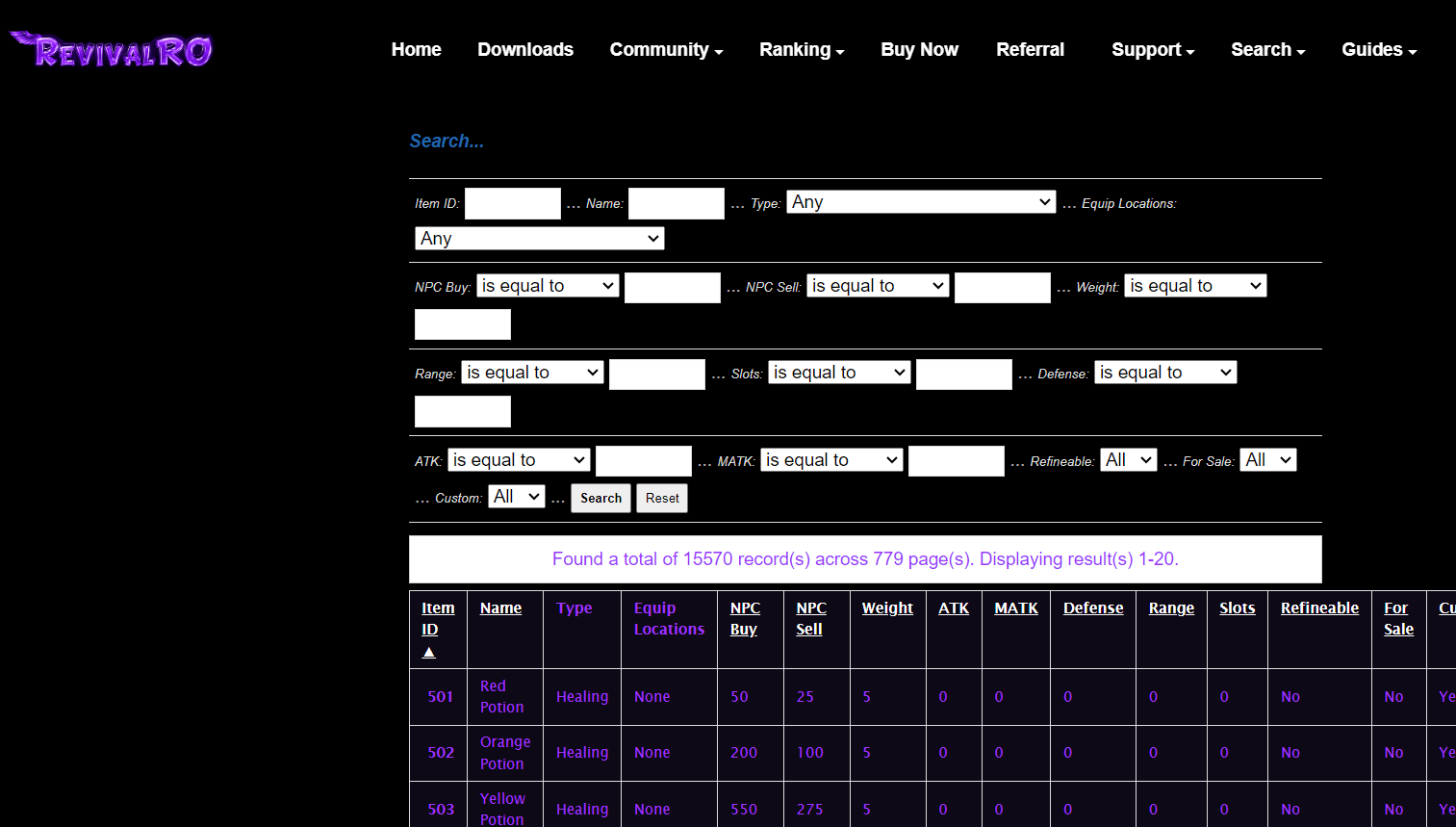Open the For Sale filter dropdown

(x=1267, y=460)
